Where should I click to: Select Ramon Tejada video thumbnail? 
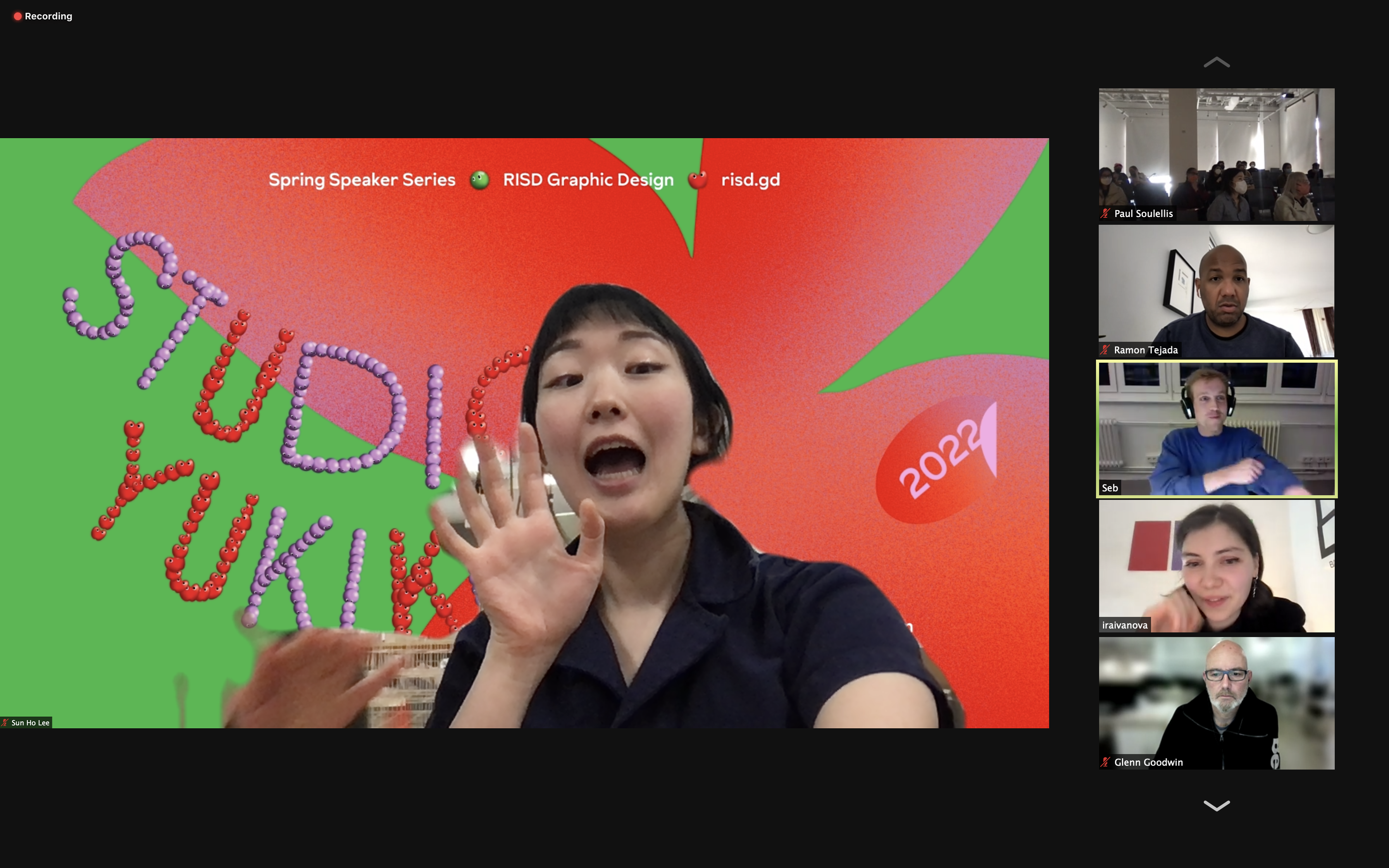pos(1216,291)
